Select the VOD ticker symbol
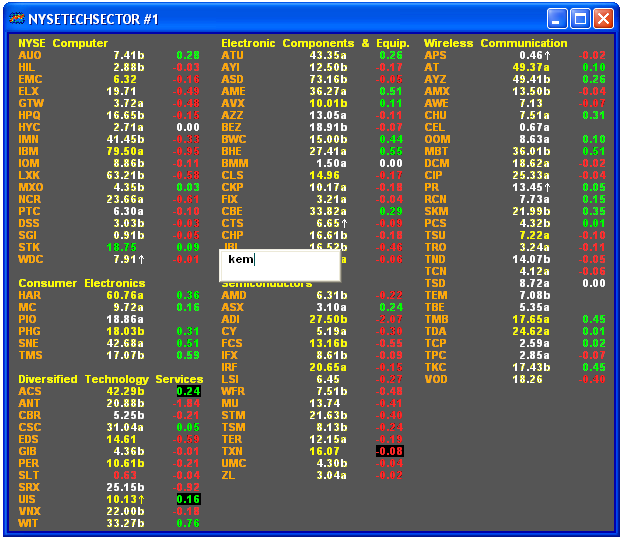The image size is (622, 539). pyautogui.click(x=436, y=379)
